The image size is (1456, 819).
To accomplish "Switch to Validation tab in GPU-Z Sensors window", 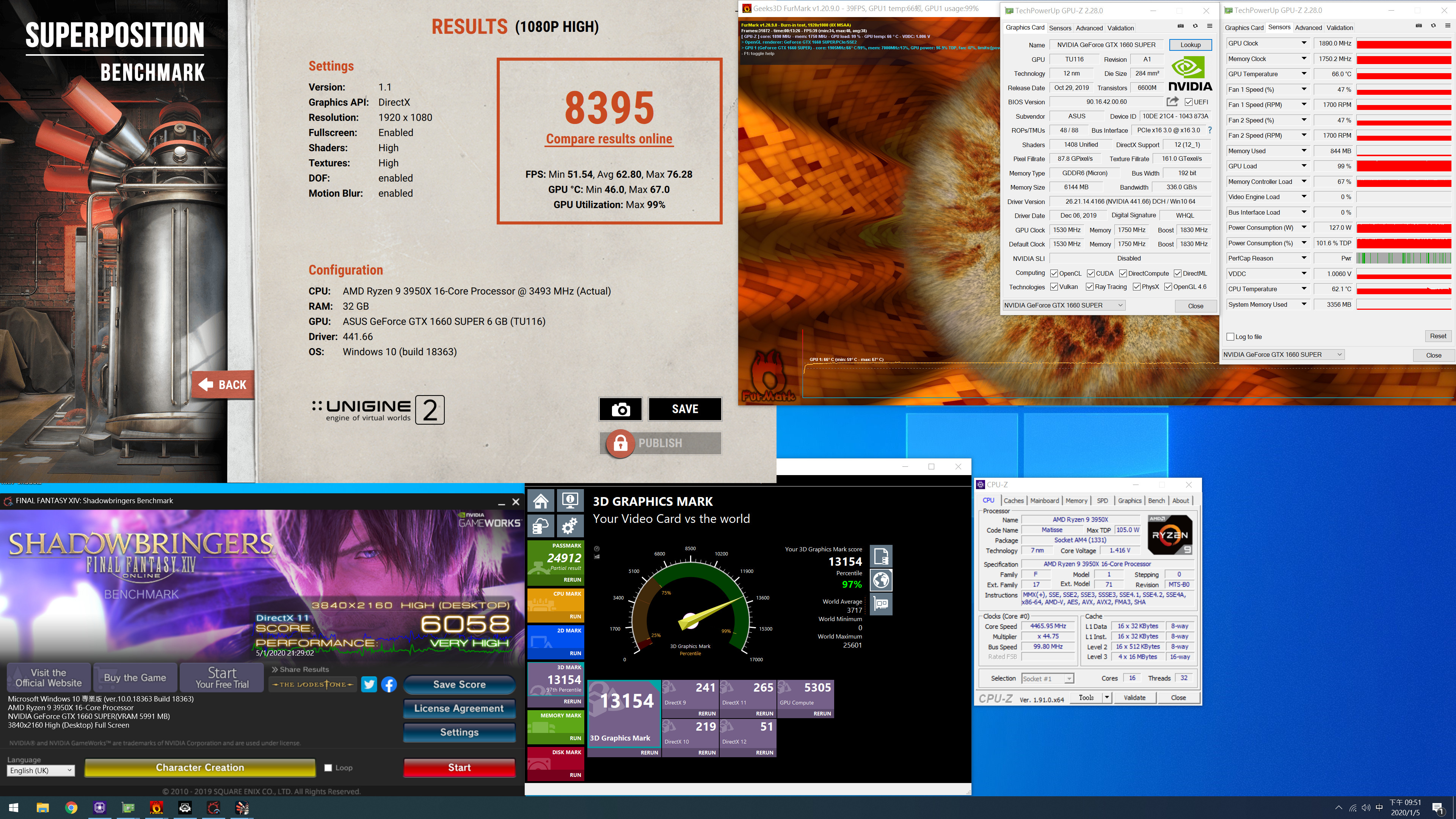I will tap(1340, 27).
